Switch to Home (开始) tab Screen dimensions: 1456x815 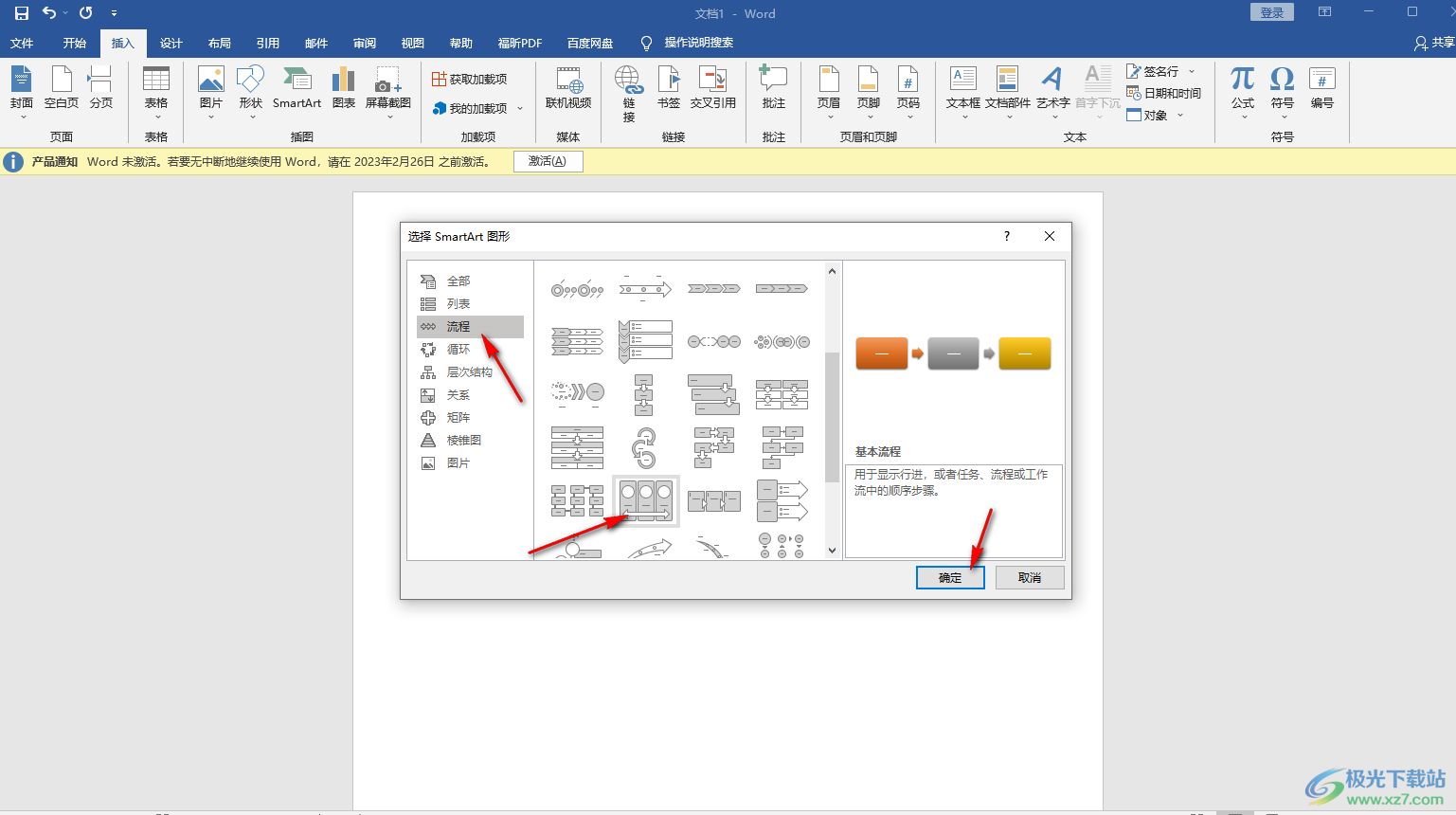75,43
